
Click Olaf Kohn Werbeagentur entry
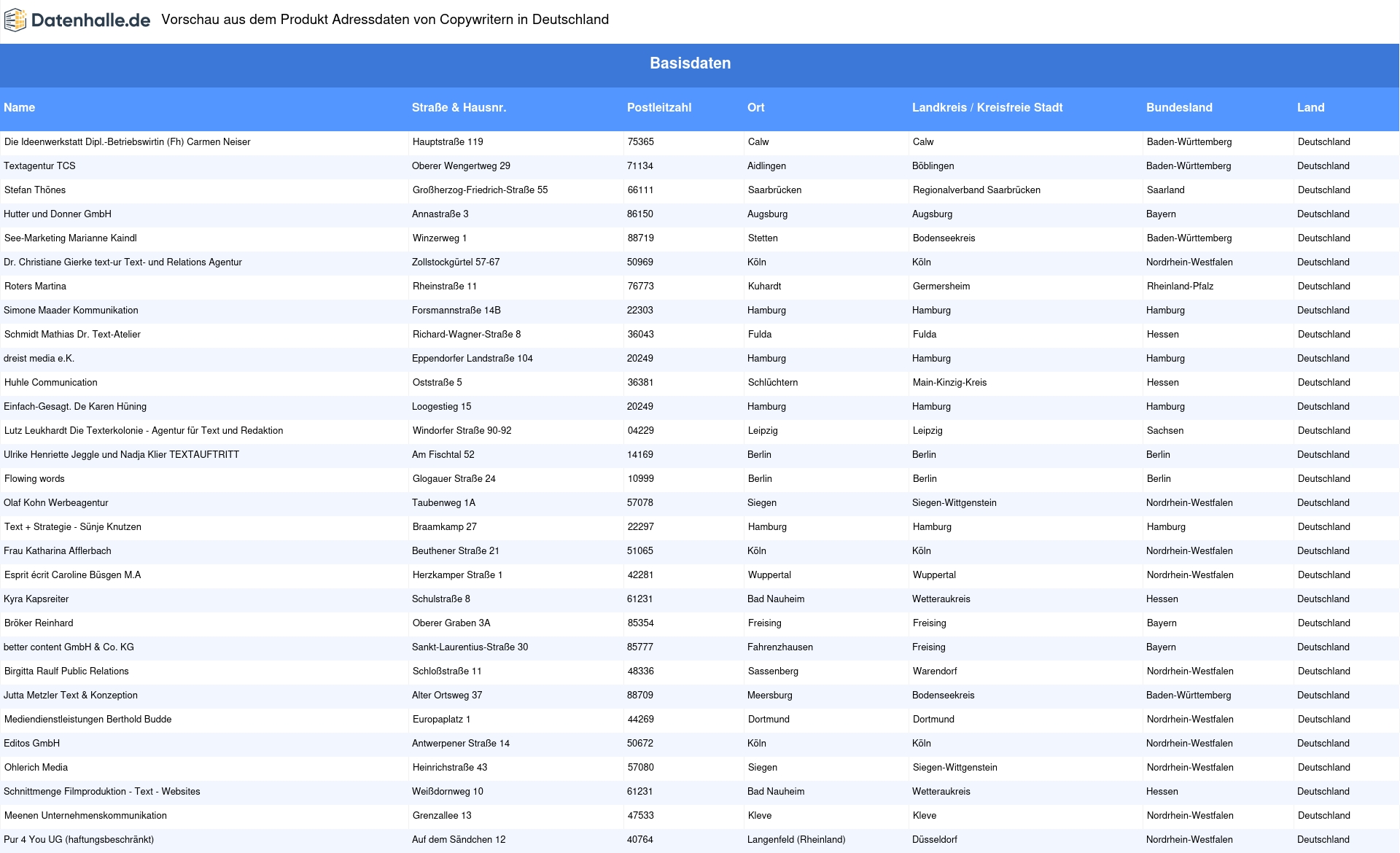[56, 503]
